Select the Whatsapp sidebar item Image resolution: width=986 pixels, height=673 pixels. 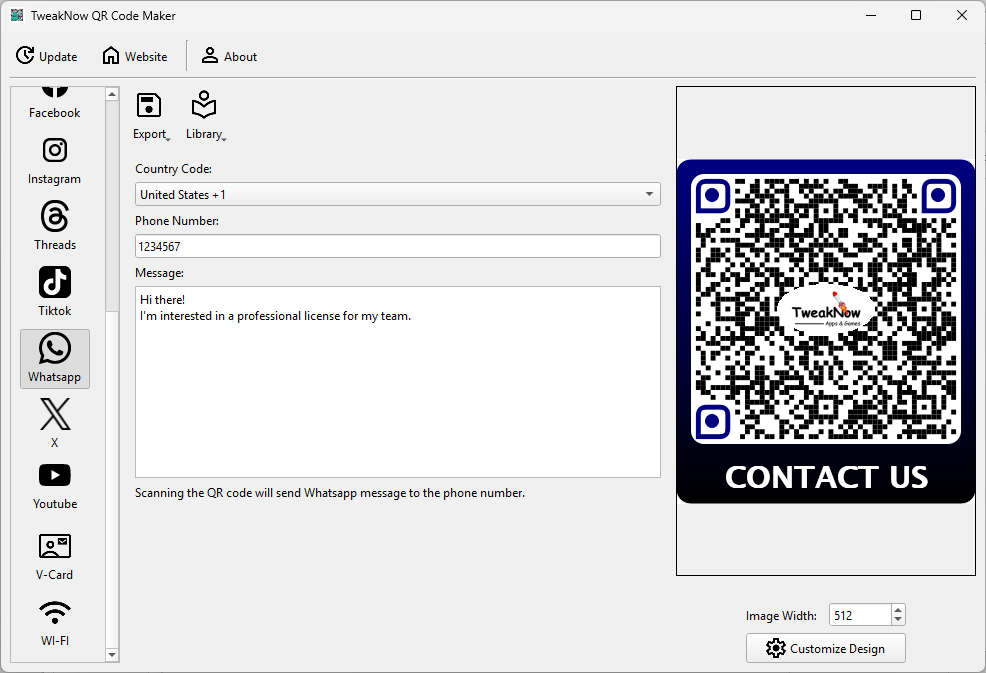pos(55,358)
